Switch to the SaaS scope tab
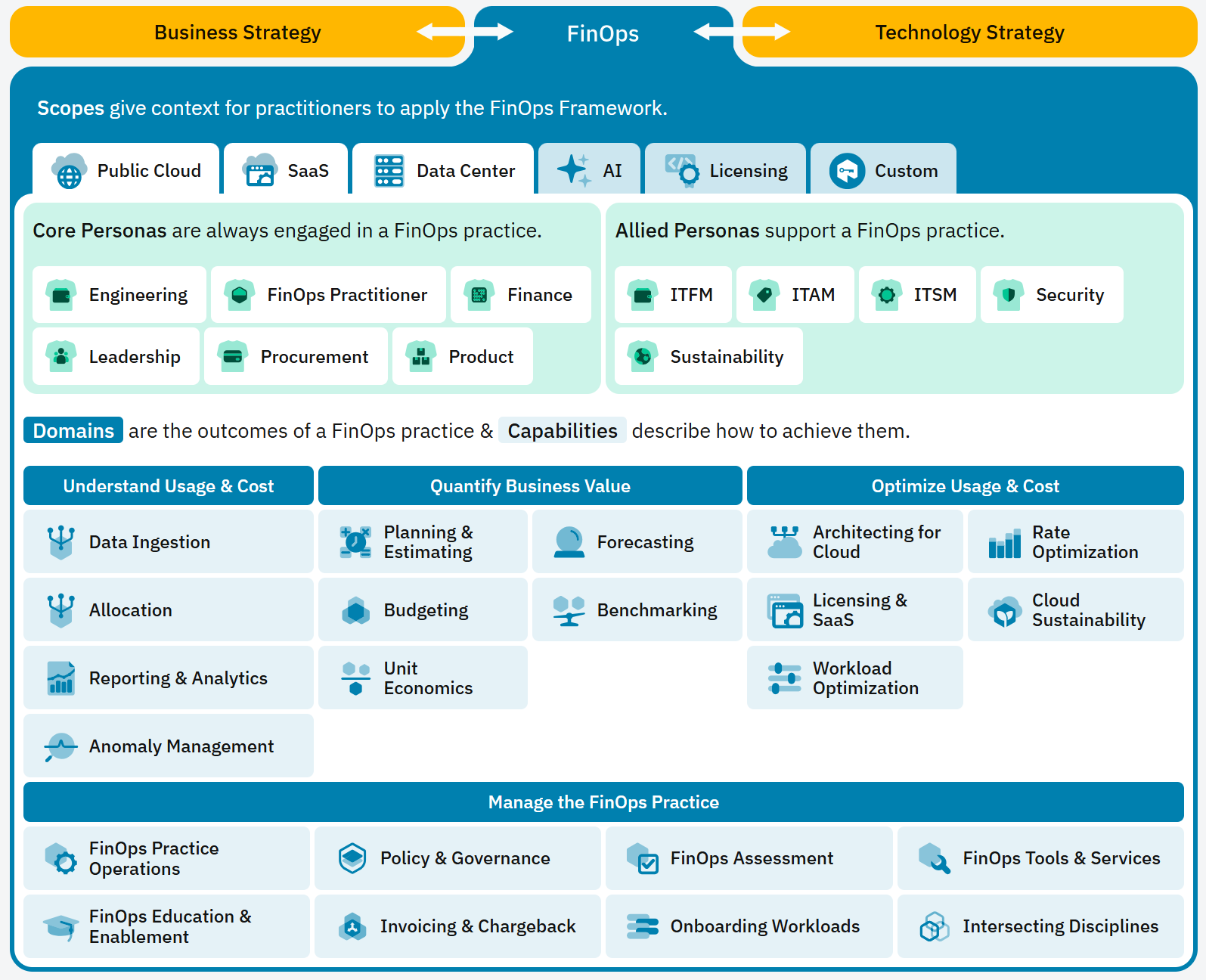Image resolution: width=1206 pixels, height=980 pixels. (x=287, y=170)
